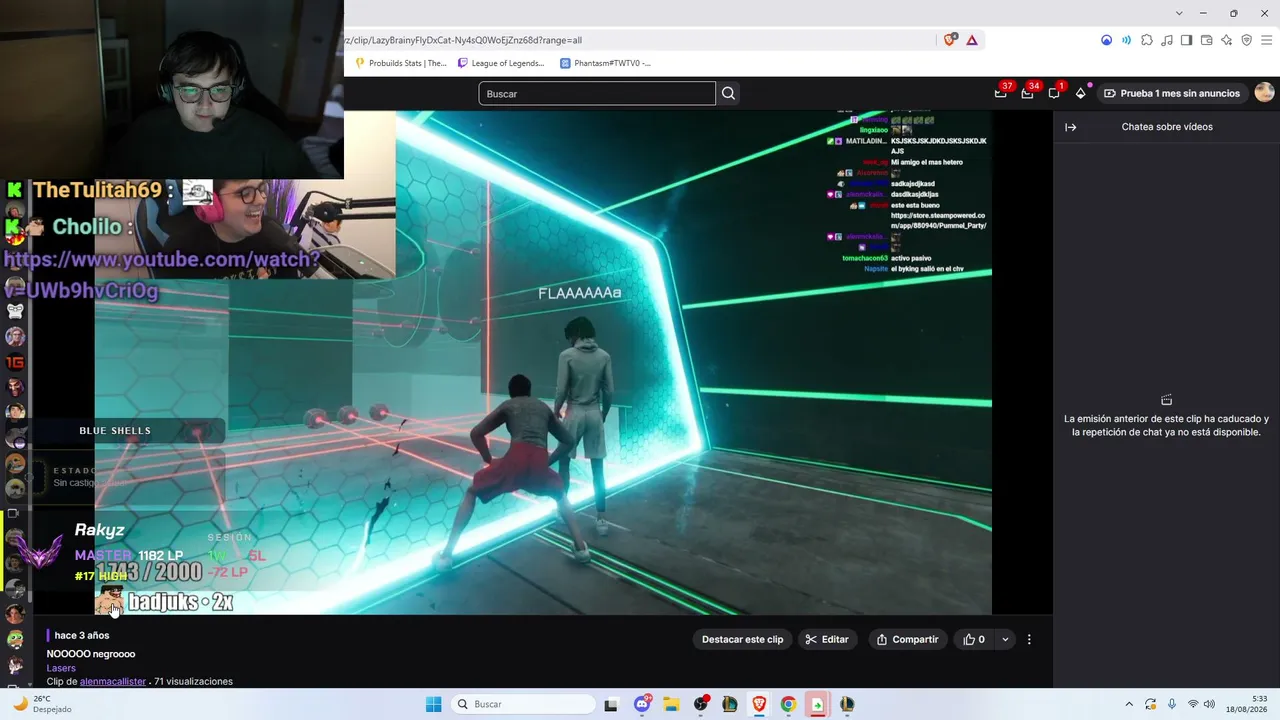
Task: Click the Windows taskbar Buscar search box
Action: pos(521,704)
